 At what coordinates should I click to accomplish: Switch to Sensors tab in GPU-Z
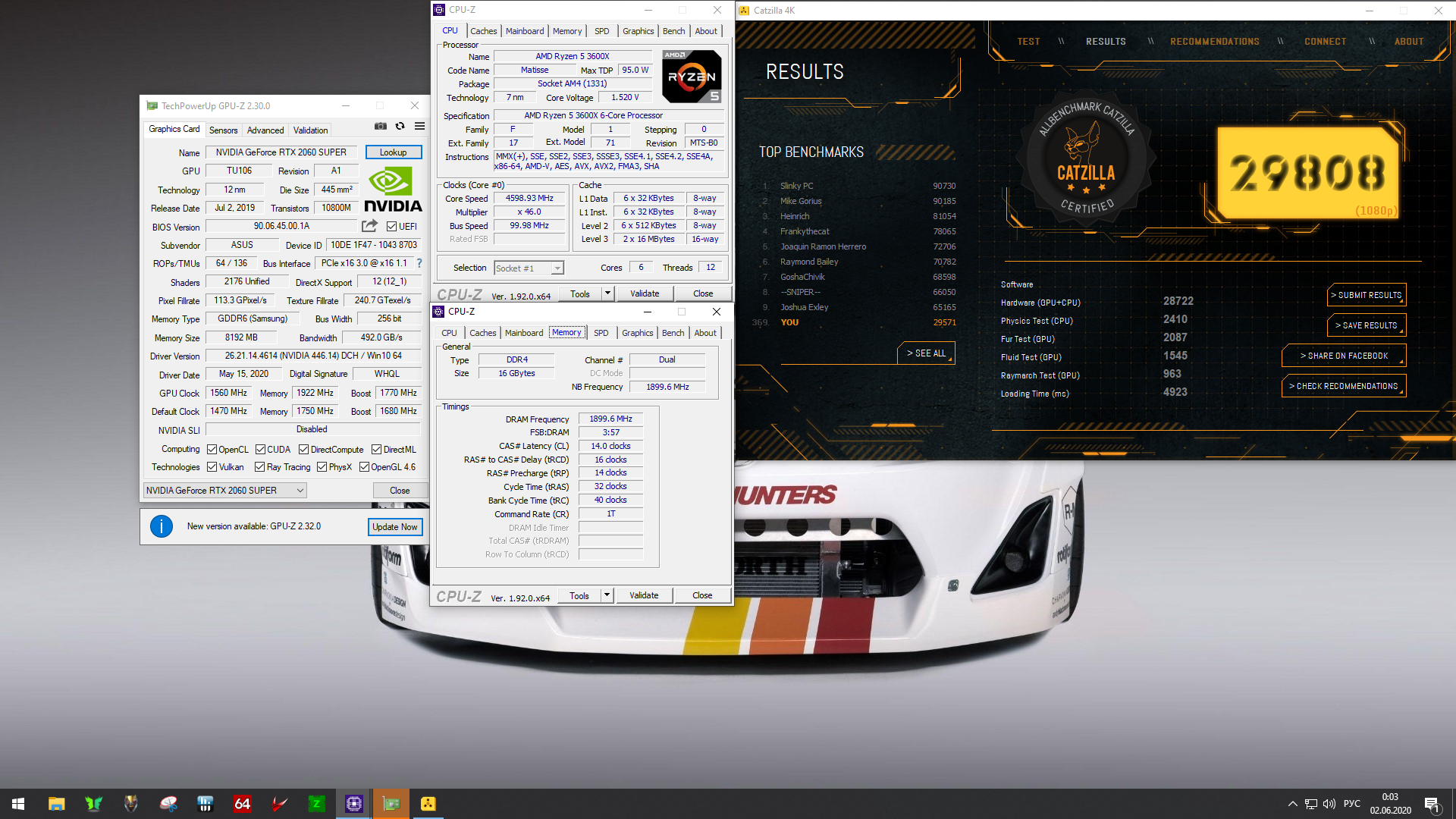pyautogui.click(x=223, y=130)
